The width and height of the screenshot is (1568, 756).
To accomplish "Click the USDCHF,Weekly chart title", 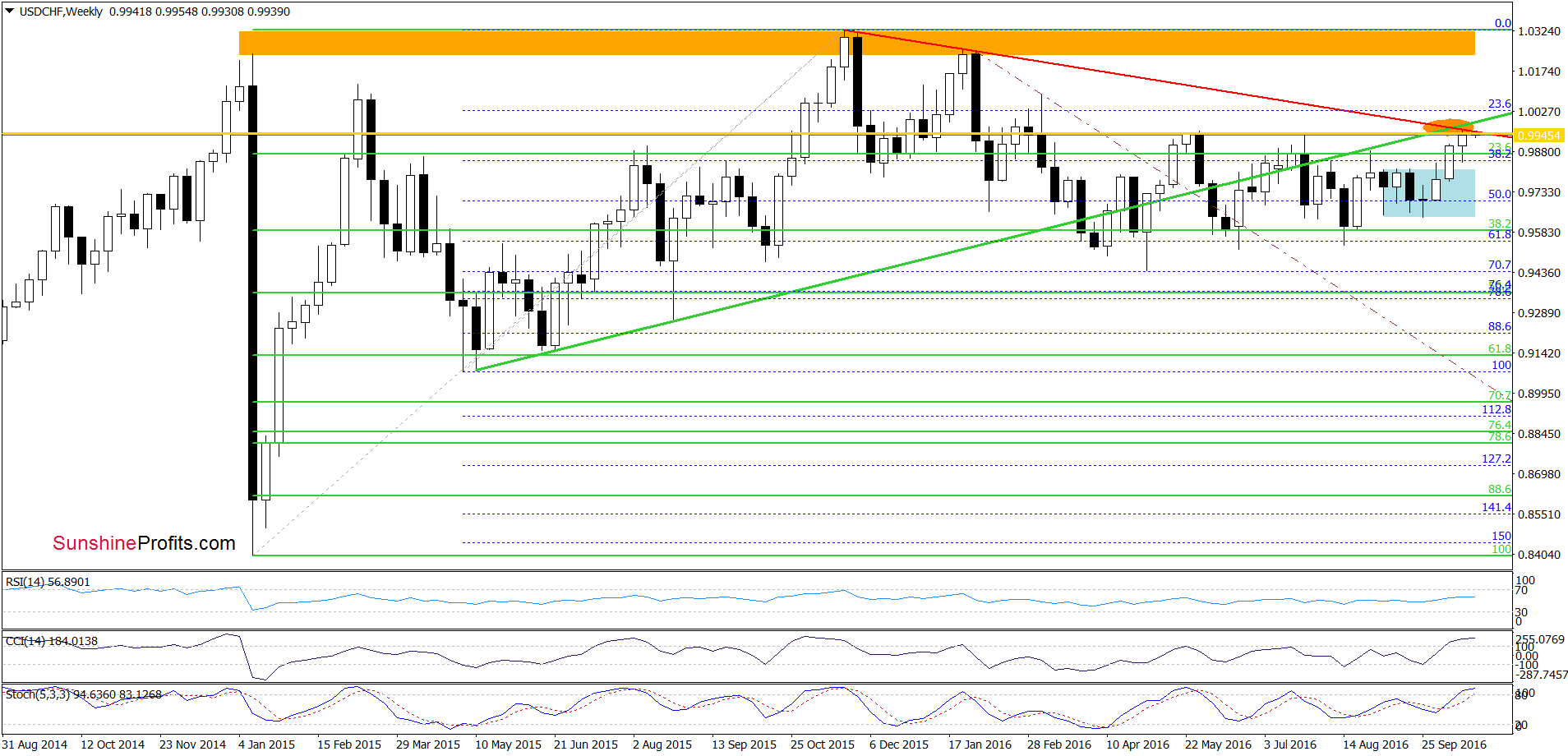I will (x=61, y=12).
